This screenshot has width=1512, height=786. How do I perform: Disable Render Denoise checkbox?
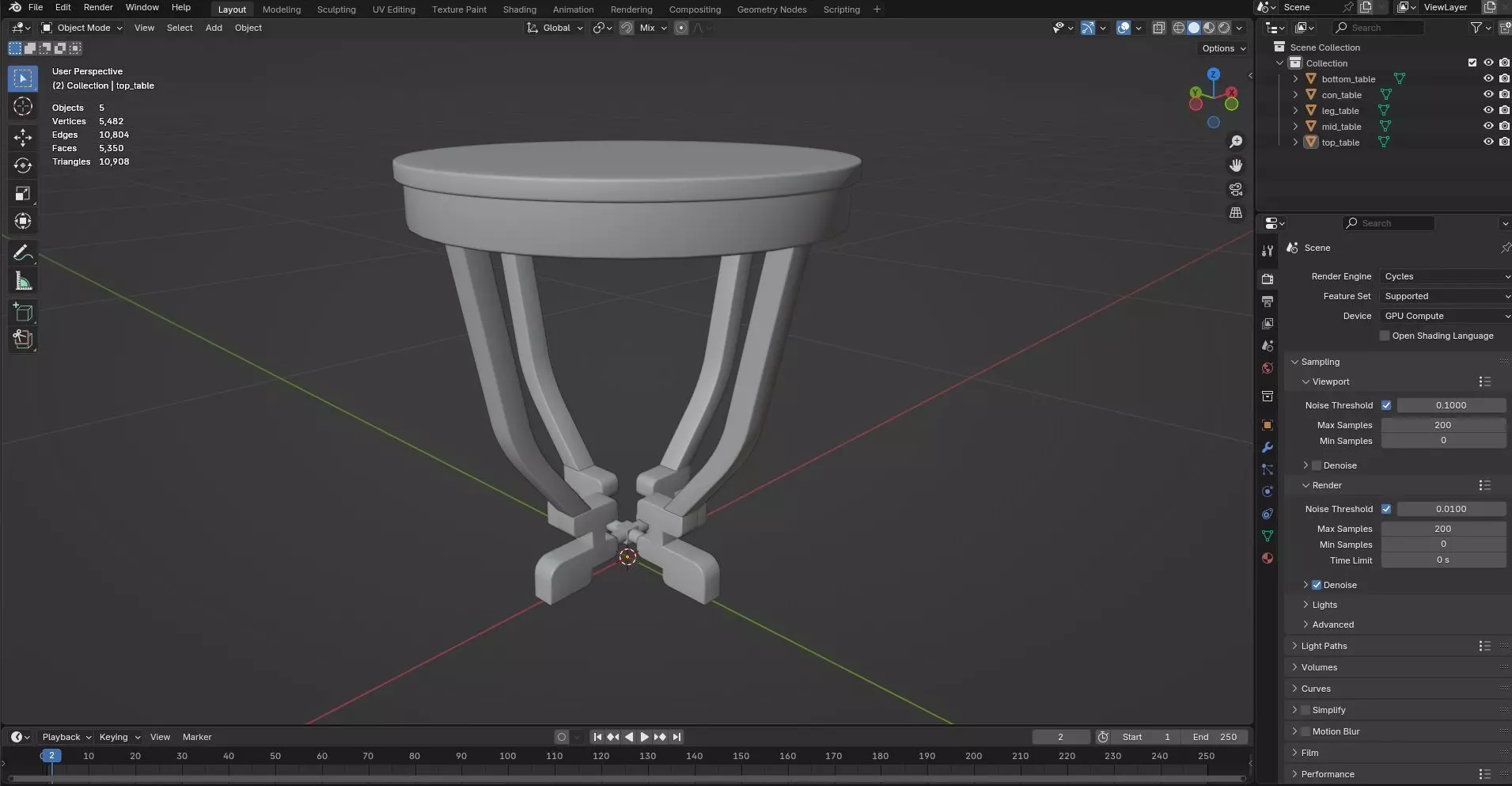[x=1317, y=585]
